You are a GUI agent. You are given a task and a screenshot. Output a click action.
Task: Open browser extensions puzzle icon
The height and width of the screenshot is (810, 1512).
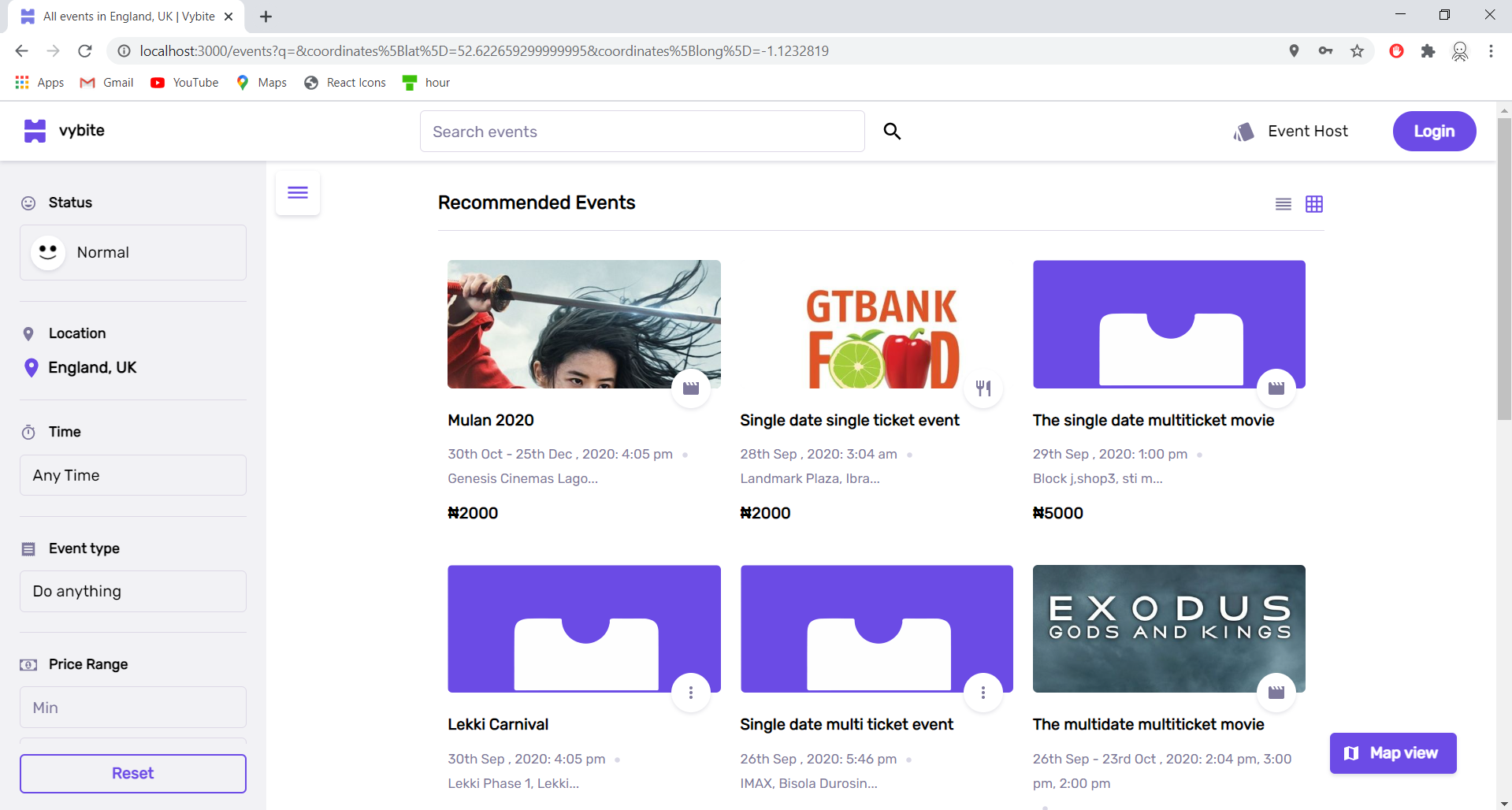[x=1428, y=51]
